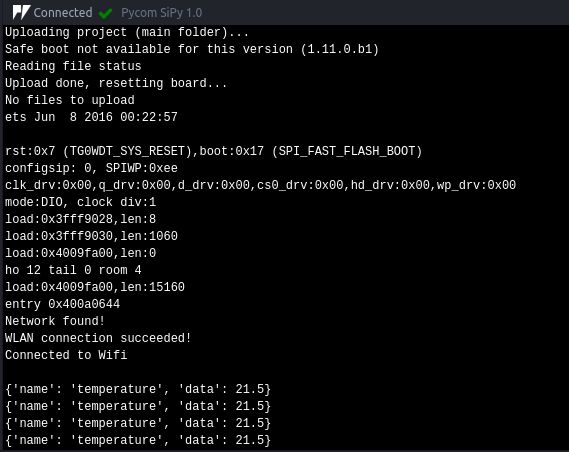Click the 'mode:DIO, clock div:1' line
Viewport: 569px width, 452px height.
[81, 202]
